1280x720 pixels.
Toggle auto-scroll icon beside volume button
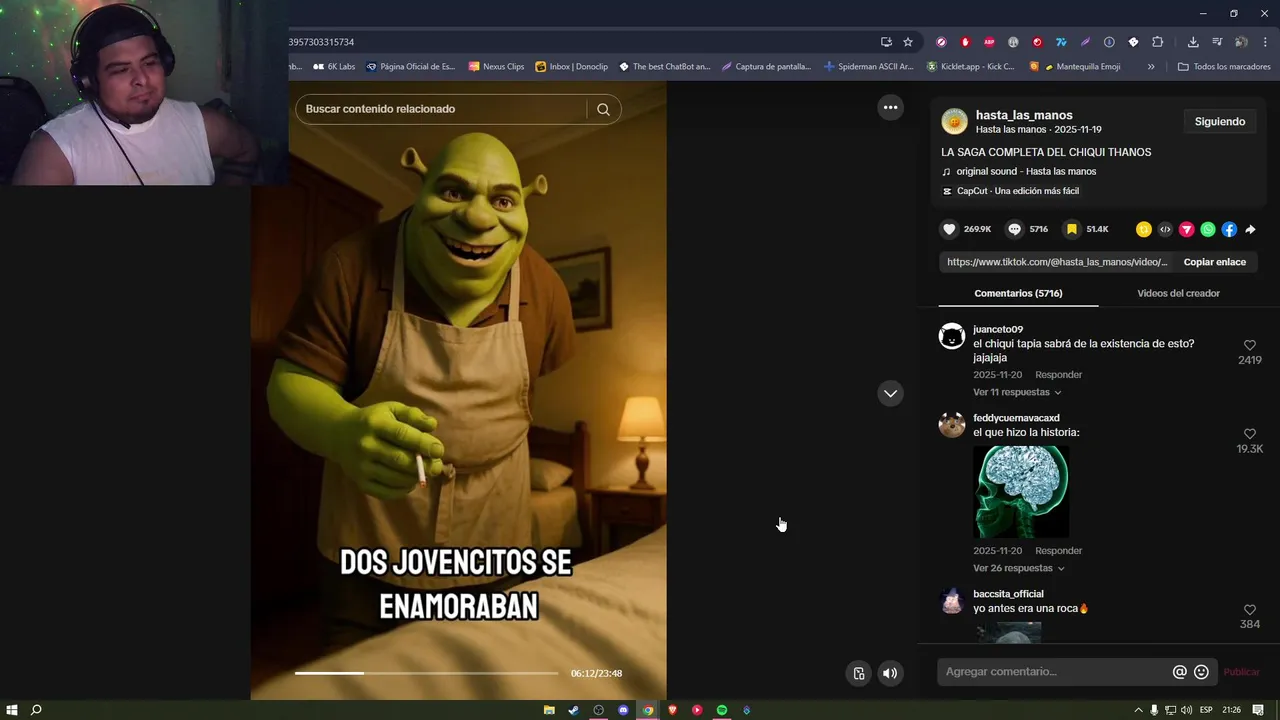click(858, 673)
